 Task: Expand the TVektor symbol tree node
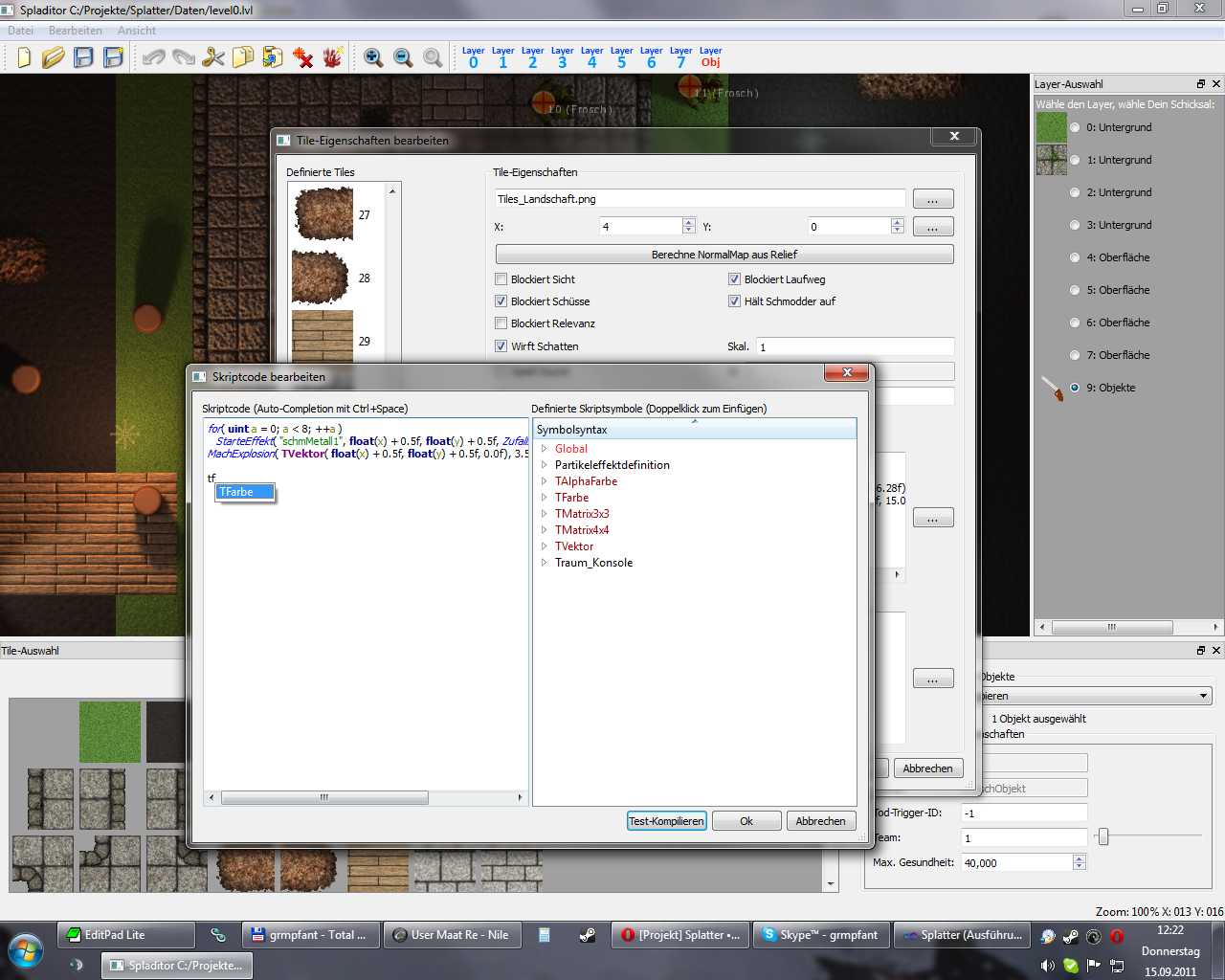coord(545,546)
